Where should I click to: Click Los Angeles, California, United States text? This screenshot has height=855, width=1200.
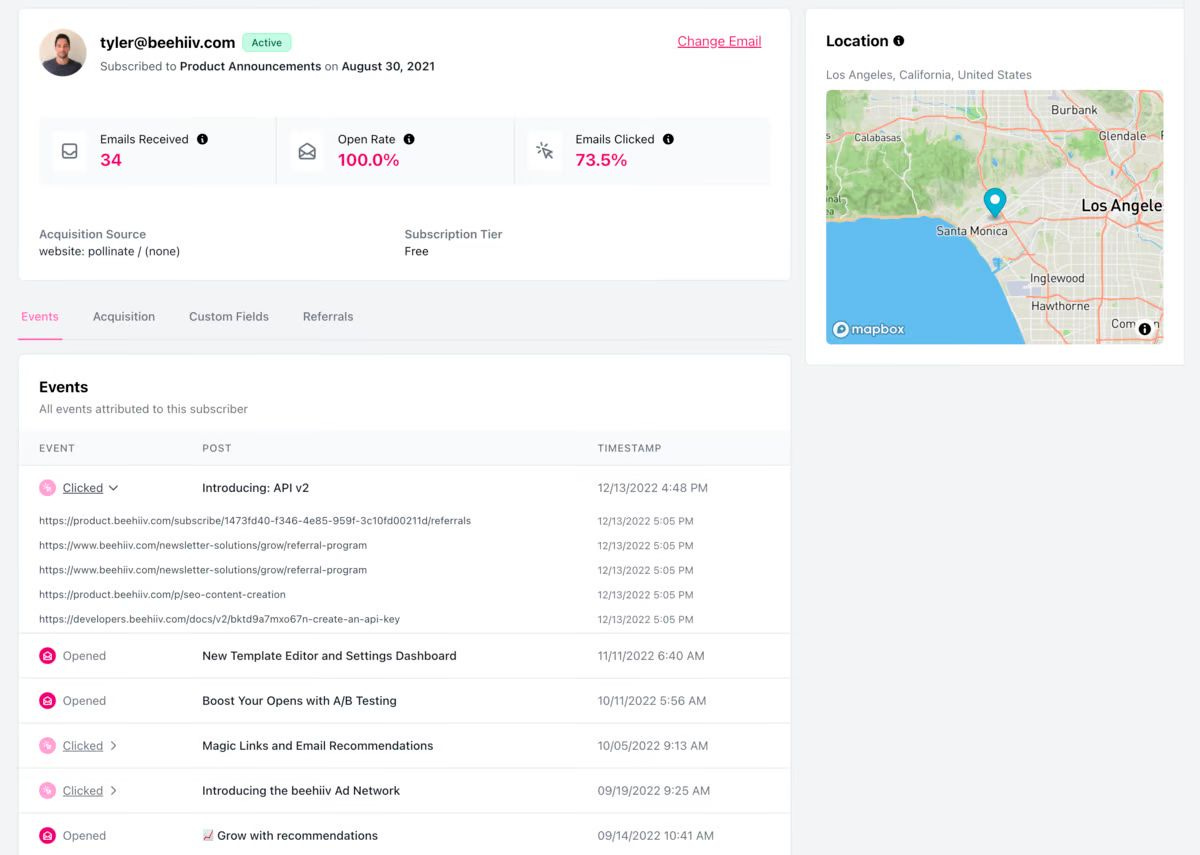[929, 75]
